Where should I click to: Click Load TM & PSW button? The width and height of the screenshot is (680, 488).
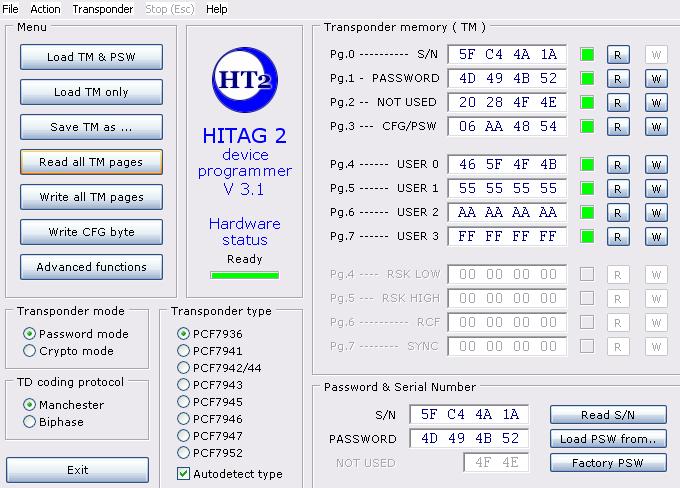click(x=91, y=57)
